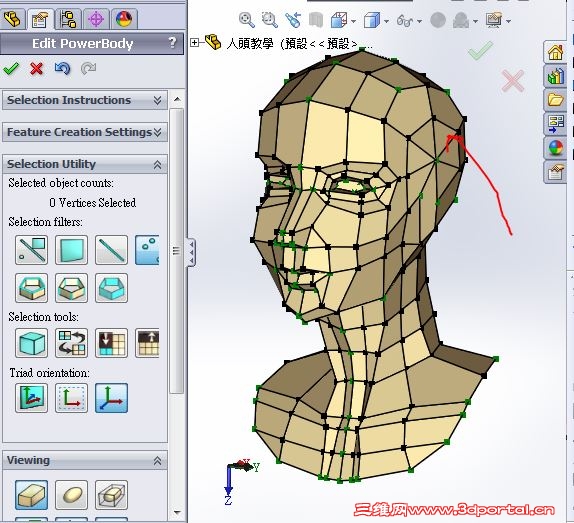The width and height of the screenshot is (574, 523).
Task: Click the Edit Appearance sphere icon
Action: coord(438,20)
